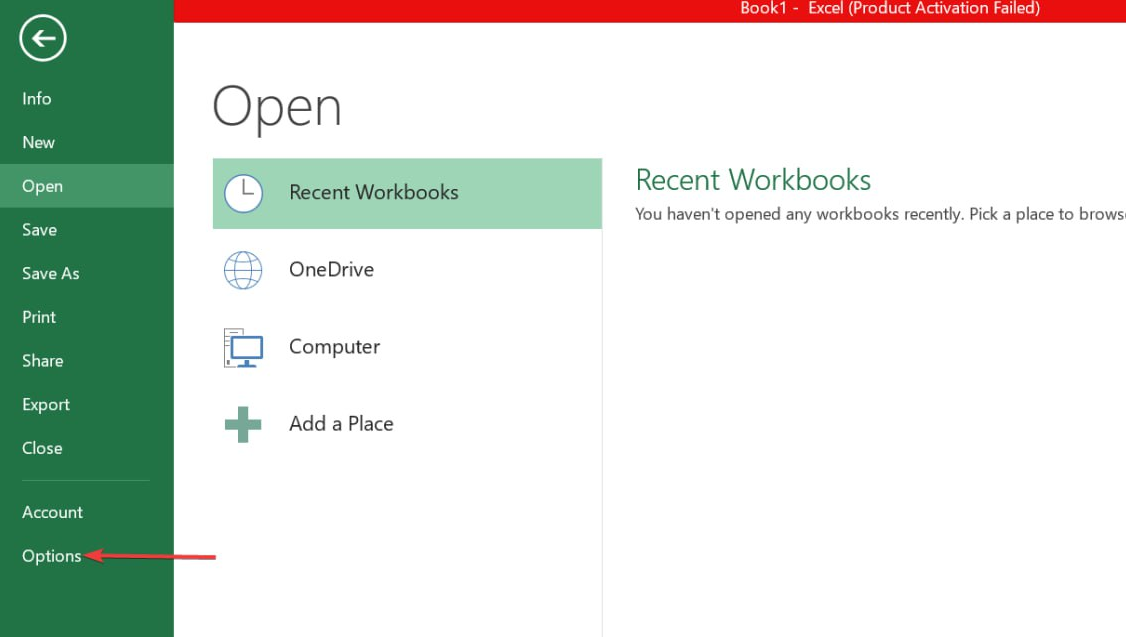
Task: Click the Recent Workbooks clock icon
Action: (x=243, y=193)
